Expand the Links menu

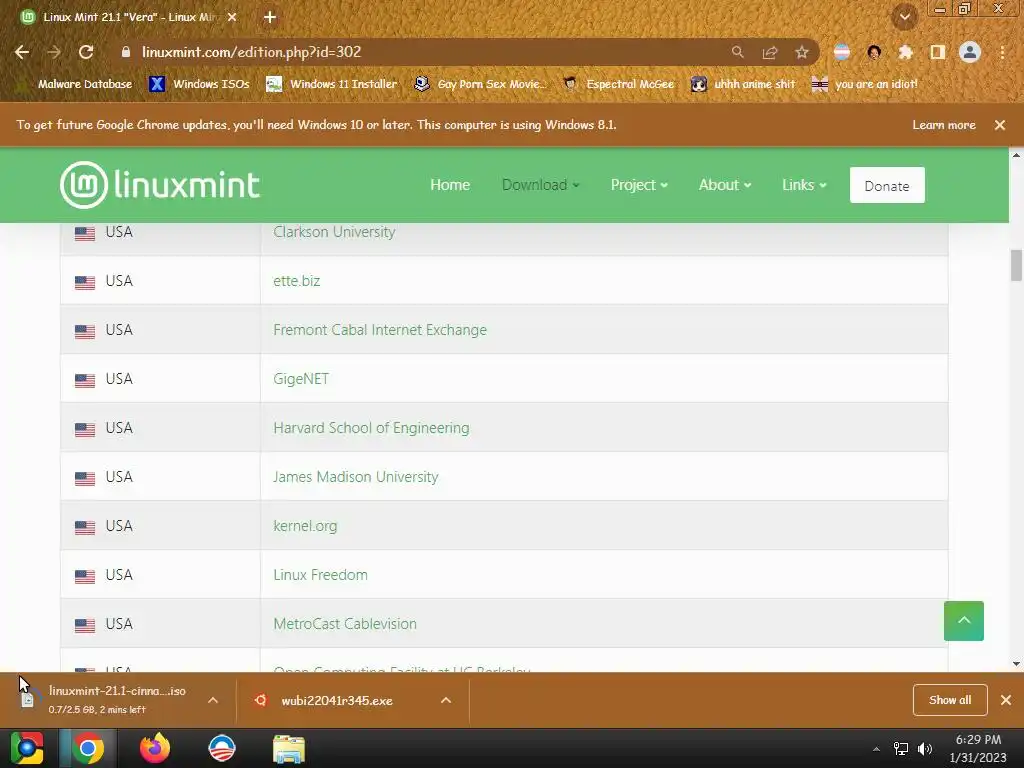[805, 185]
